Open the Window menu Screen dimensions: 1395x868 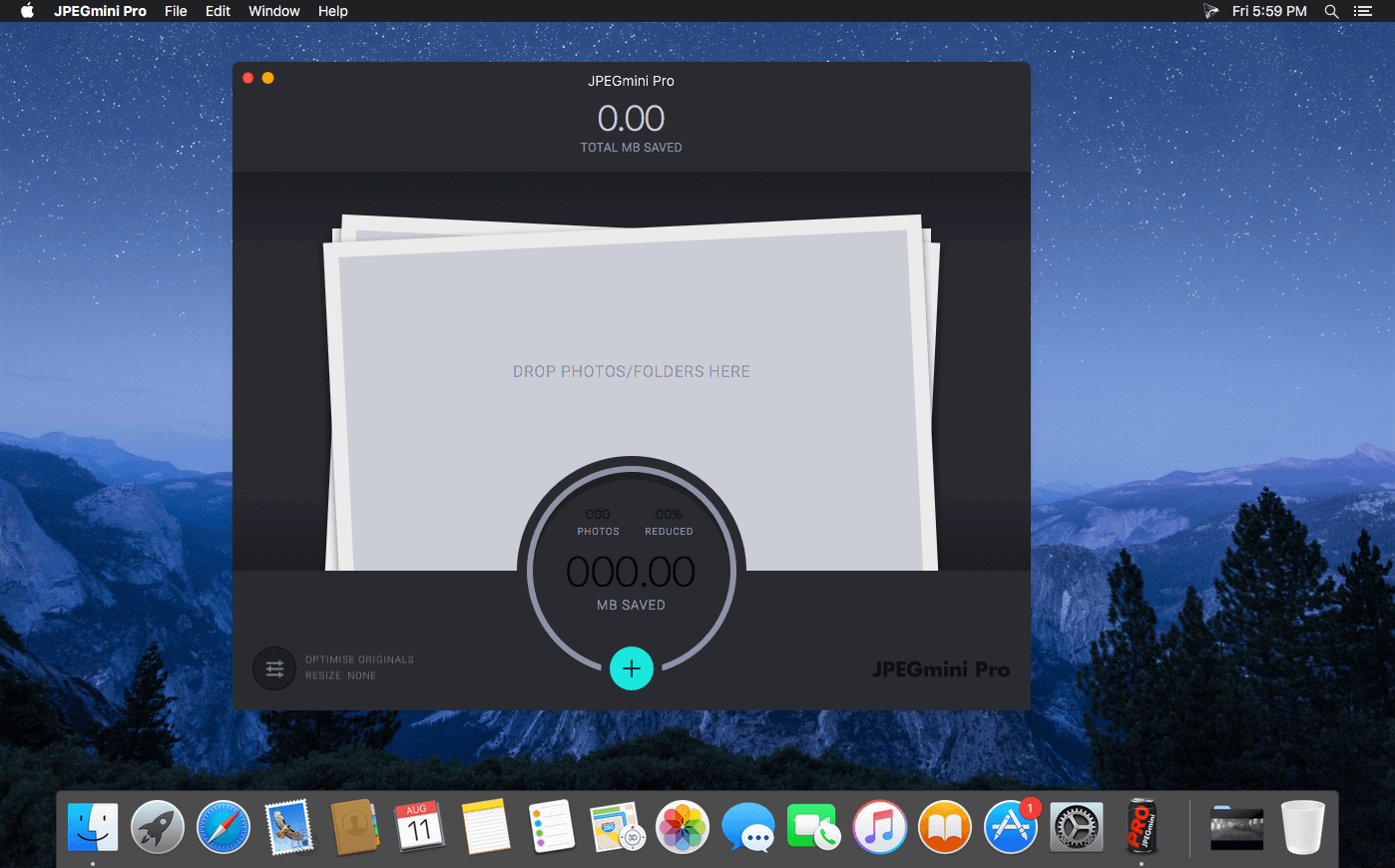(274, 11)
